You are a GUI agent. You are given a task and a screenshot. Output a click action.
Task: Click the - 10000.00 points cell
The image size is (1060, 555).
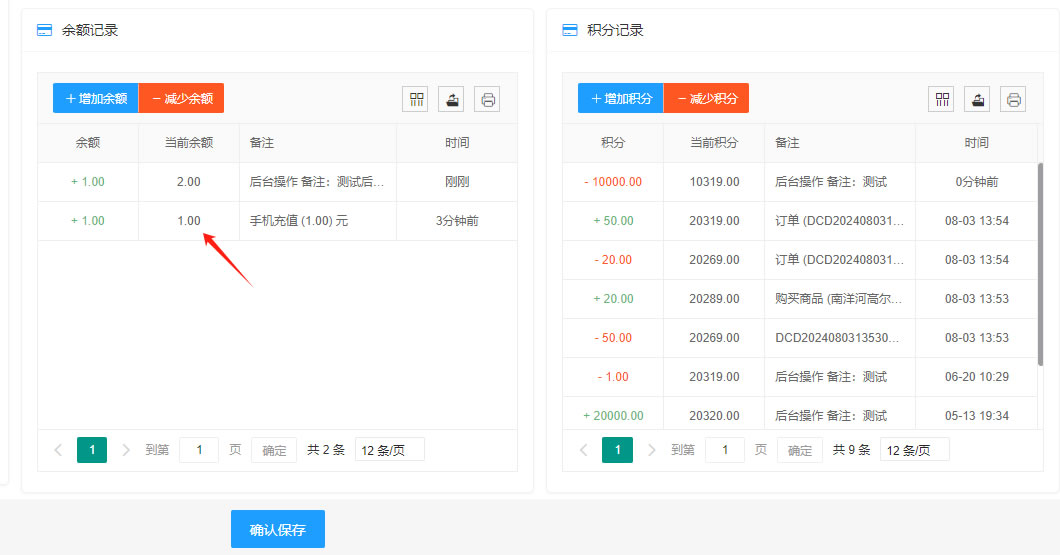click(x=613, y=182)
